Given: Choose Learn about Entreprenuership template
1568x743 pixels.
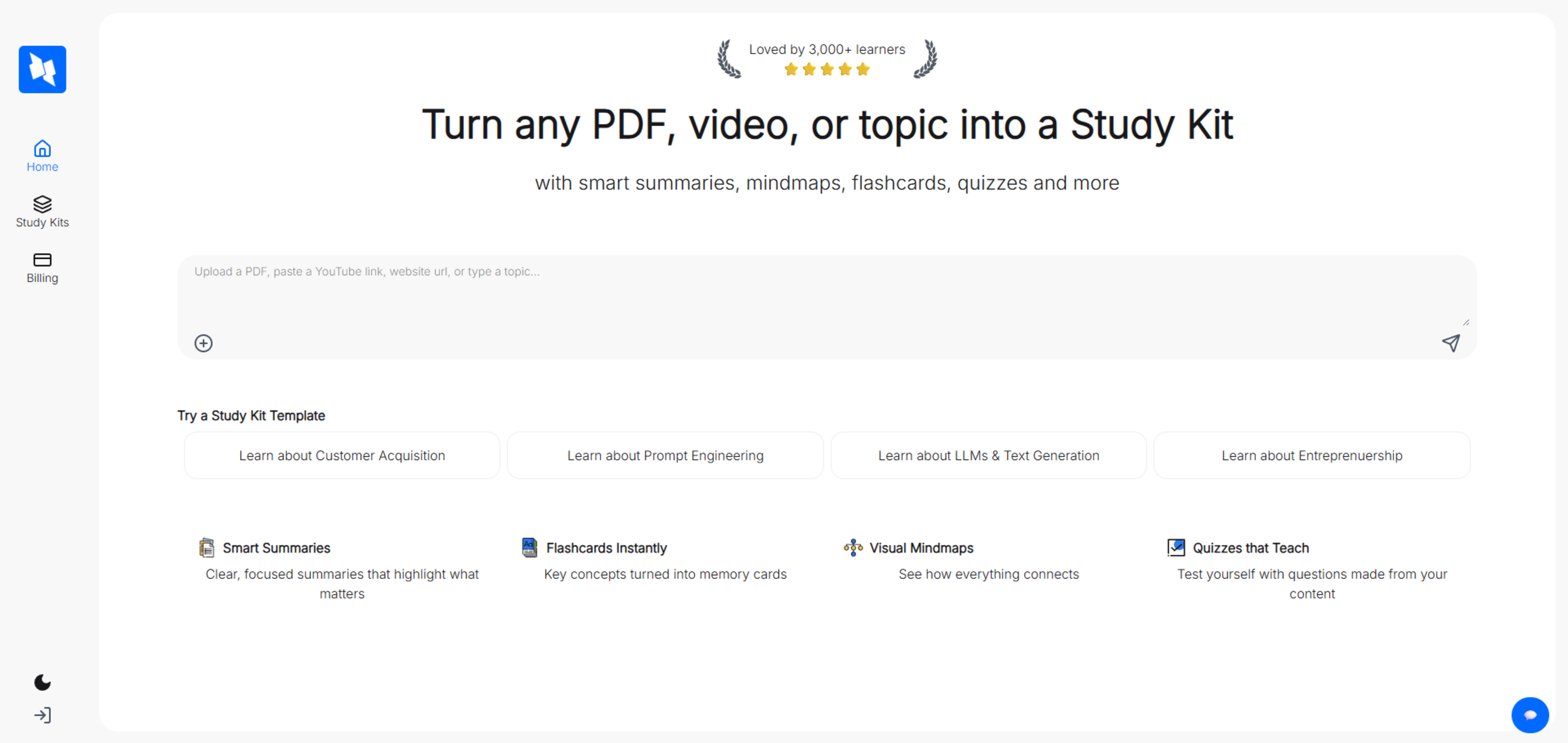Looking at the screenshot, I should tap(1311, 455).
